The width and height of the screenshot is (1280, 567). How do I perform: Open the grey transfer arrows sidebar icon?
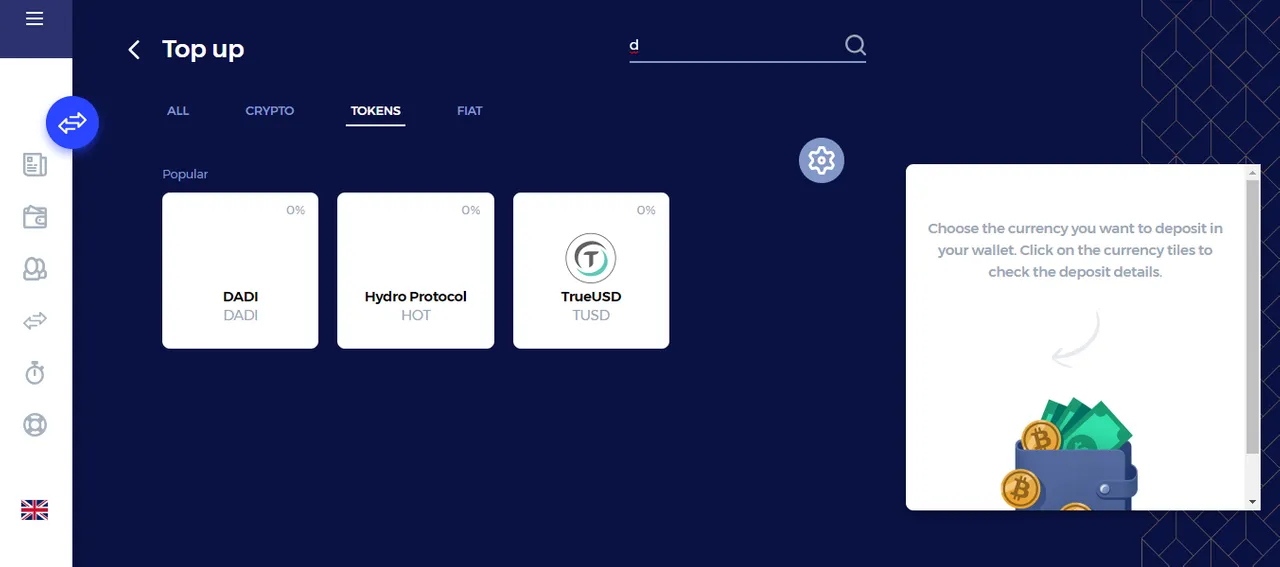[35, 321]
